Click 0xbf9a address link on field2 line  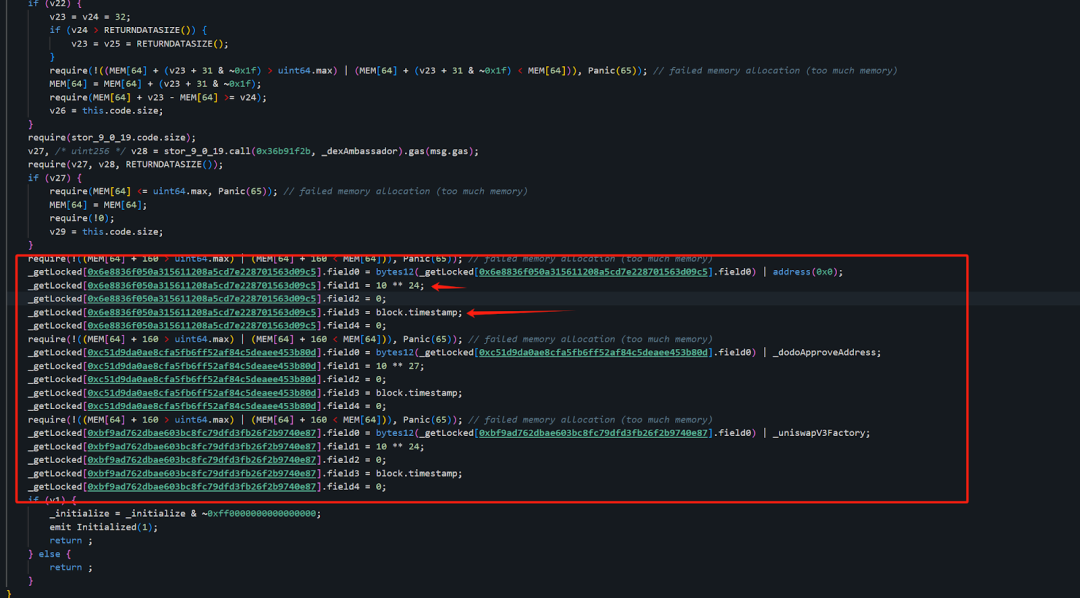pos(202,460)
